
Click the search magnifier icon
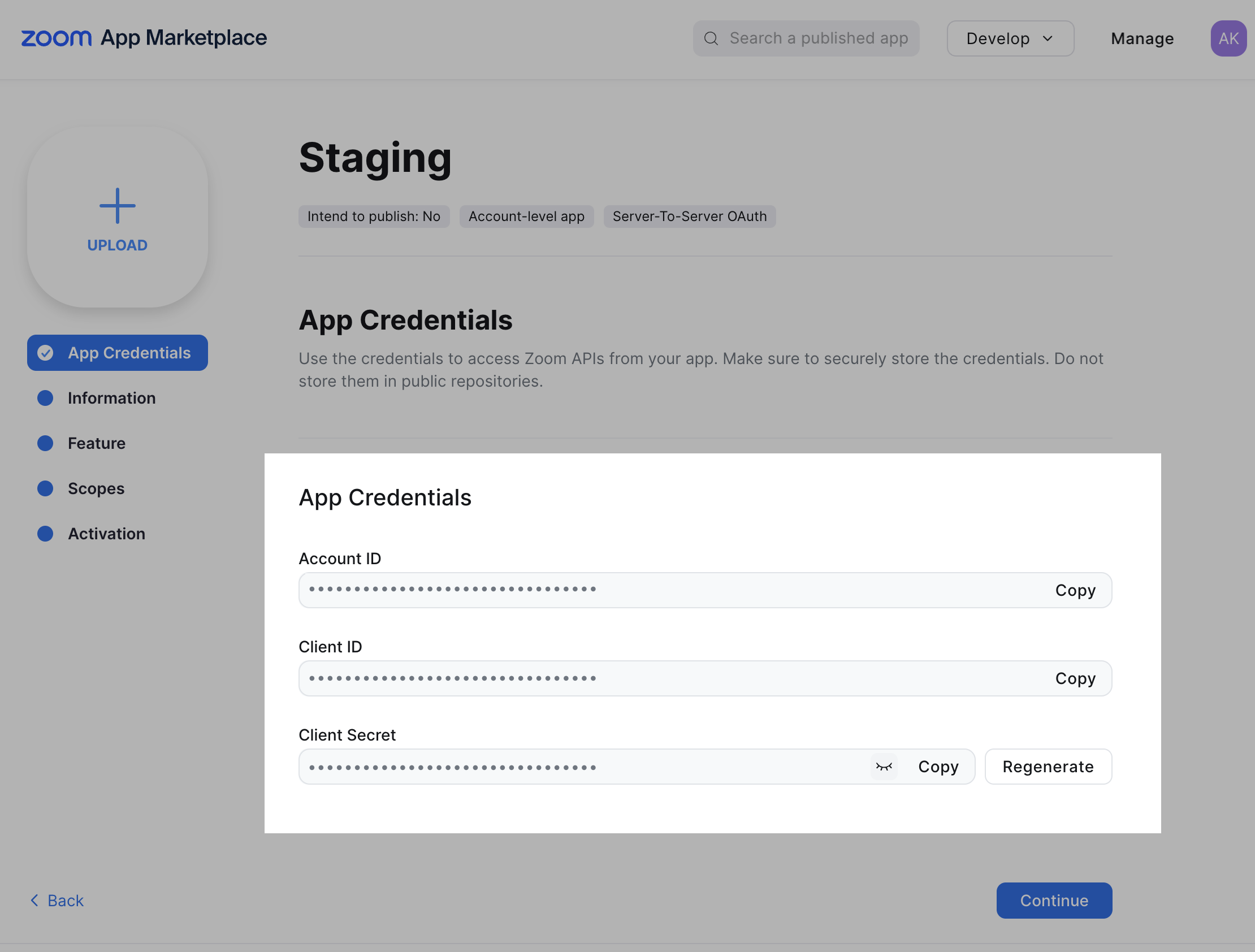(x=711, y=38)
